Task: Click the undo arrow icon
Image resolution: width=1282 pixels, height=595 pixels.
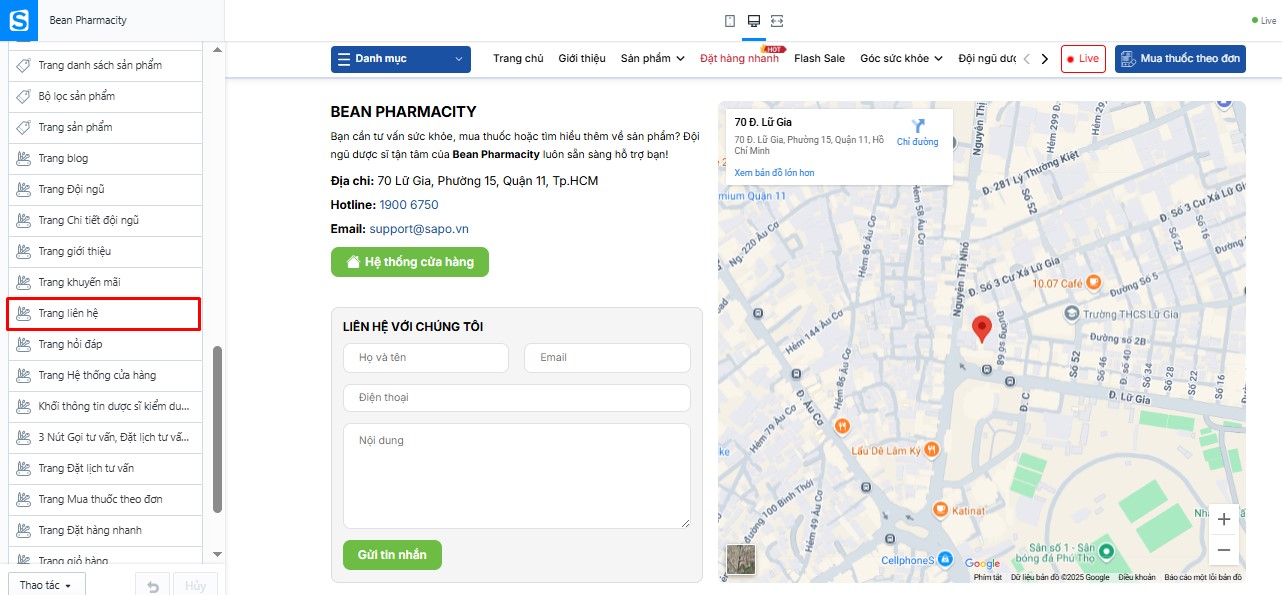Action: coord(152,586)
